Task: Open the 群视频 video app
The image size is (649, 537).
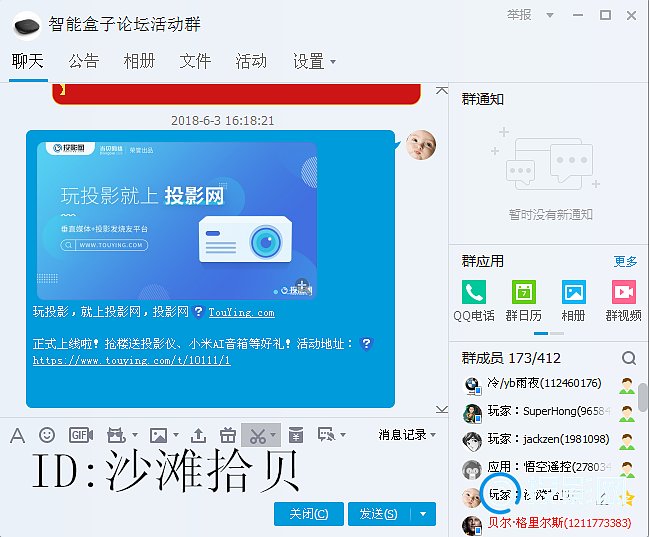Action: tap(623, 299)
